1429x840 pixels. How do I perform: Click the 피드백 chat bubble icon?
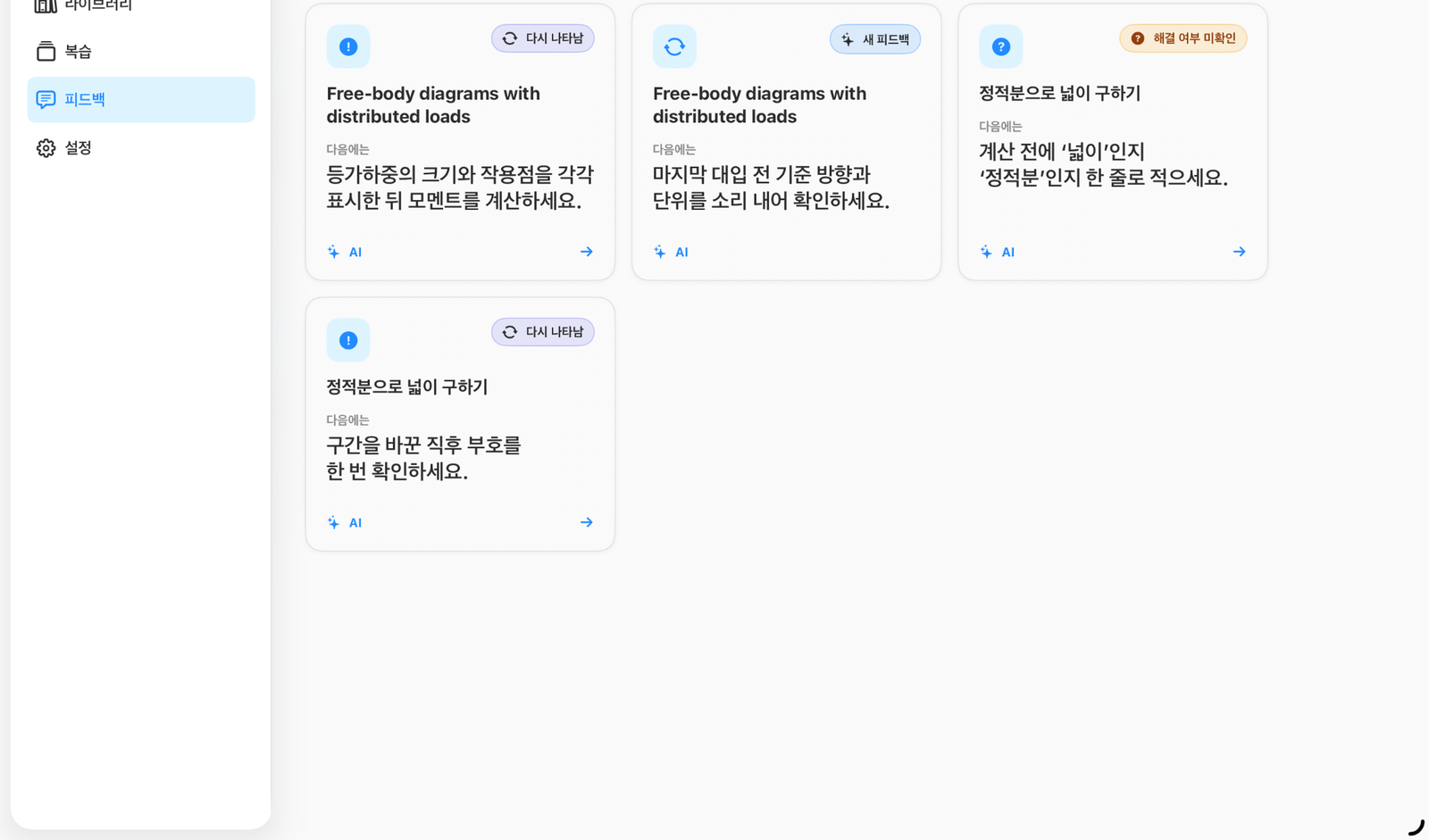click(46, 99)
